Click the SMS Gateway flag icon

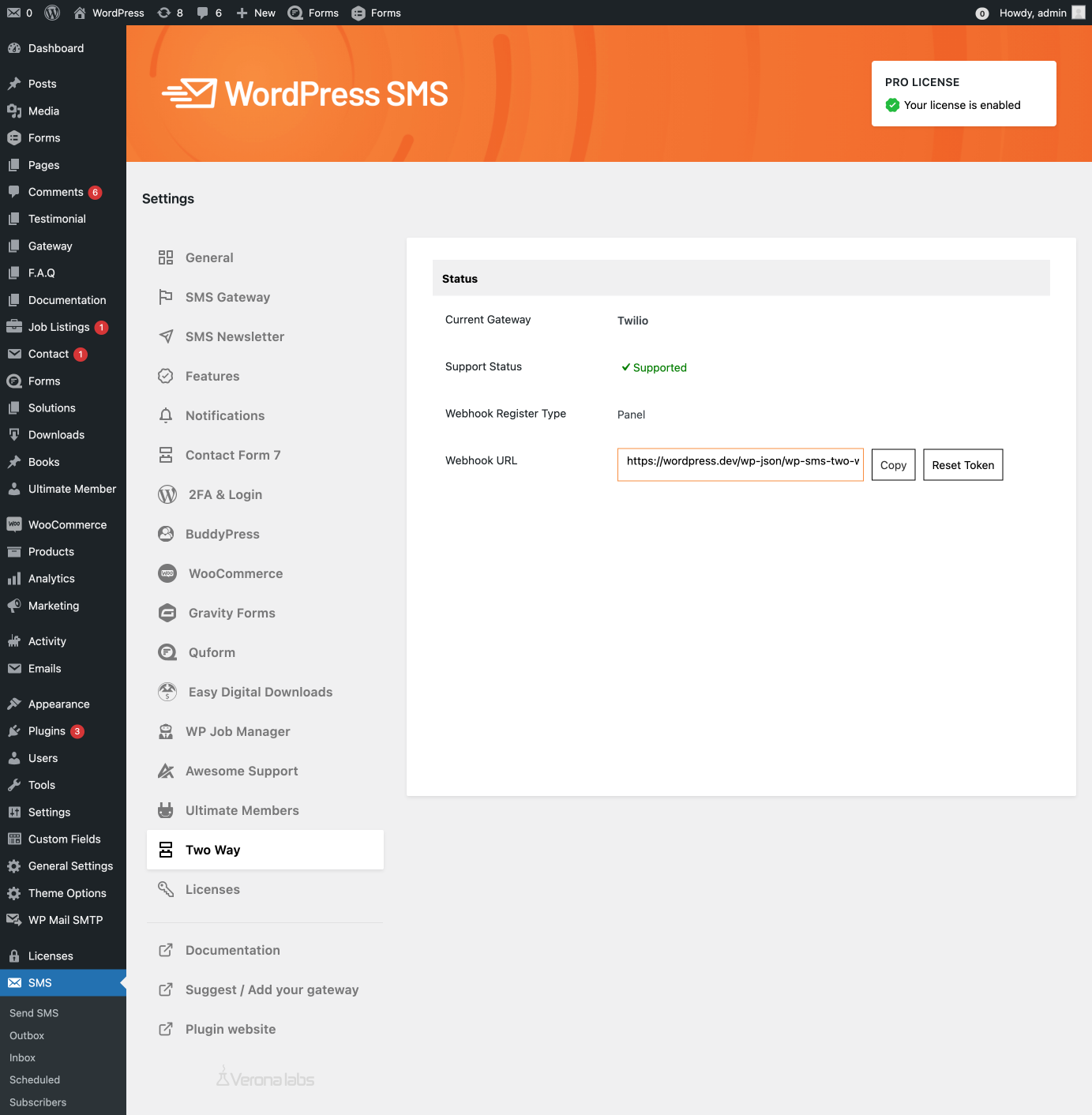pos(166,297)
